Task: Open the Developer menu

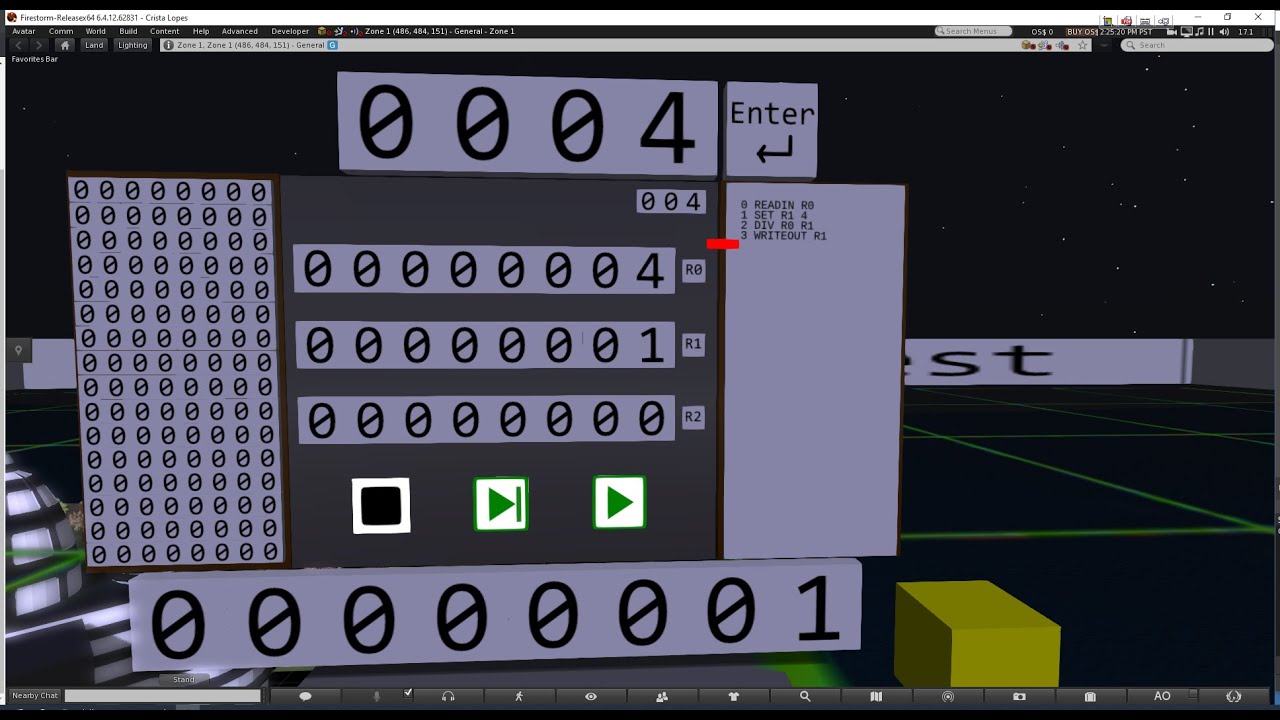Action: tap(290, 31)
